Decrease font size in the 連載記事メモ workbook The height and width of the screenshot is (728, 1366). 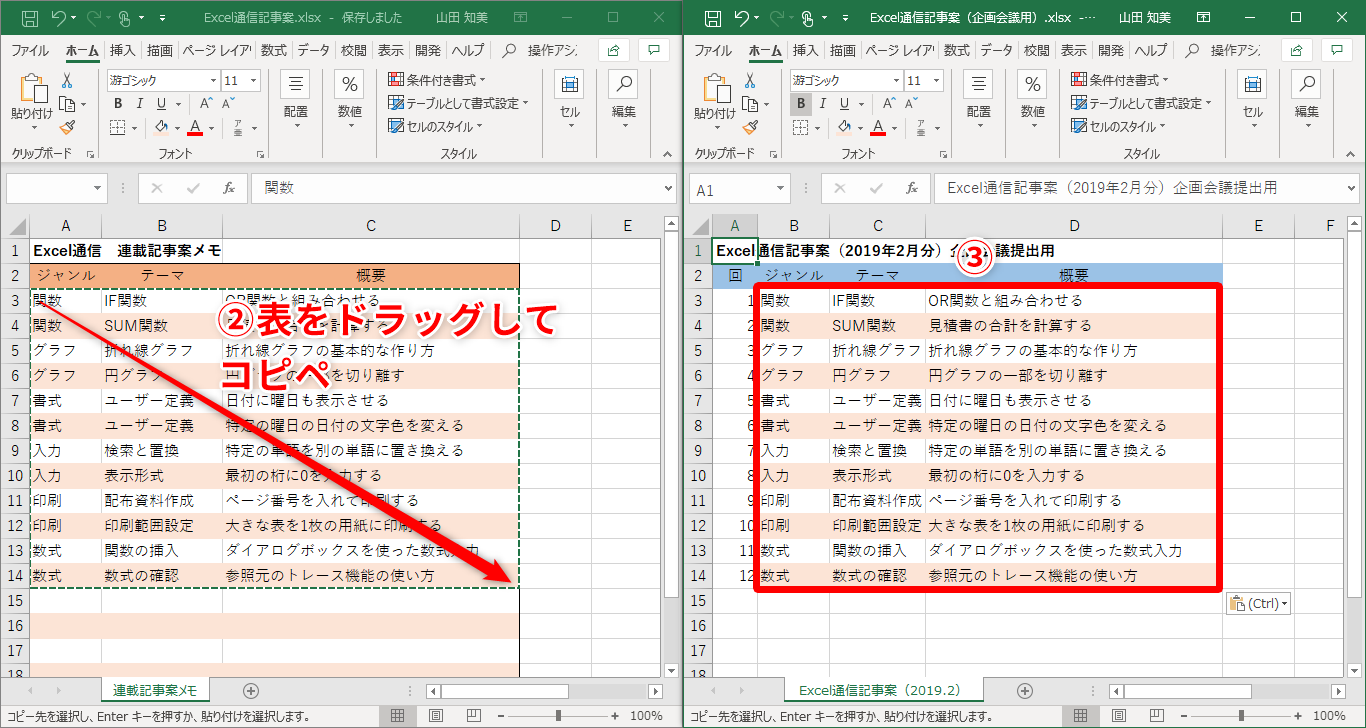pyautogui.click(x=229, y=103)
